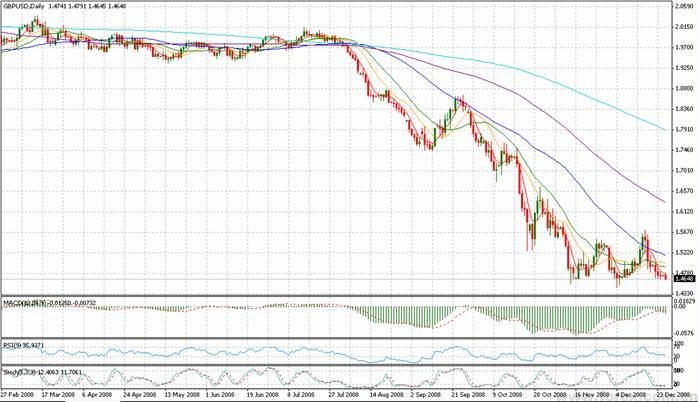Click the highlighted current price tag 1.4648

[x=685, y=279]
